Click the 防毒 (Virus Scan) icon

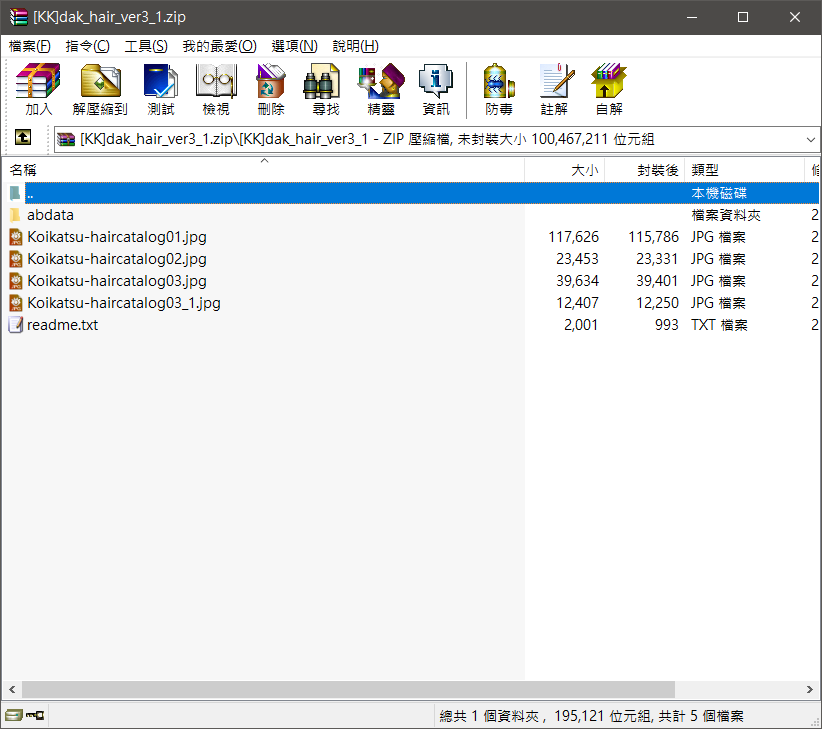[499, 89]
